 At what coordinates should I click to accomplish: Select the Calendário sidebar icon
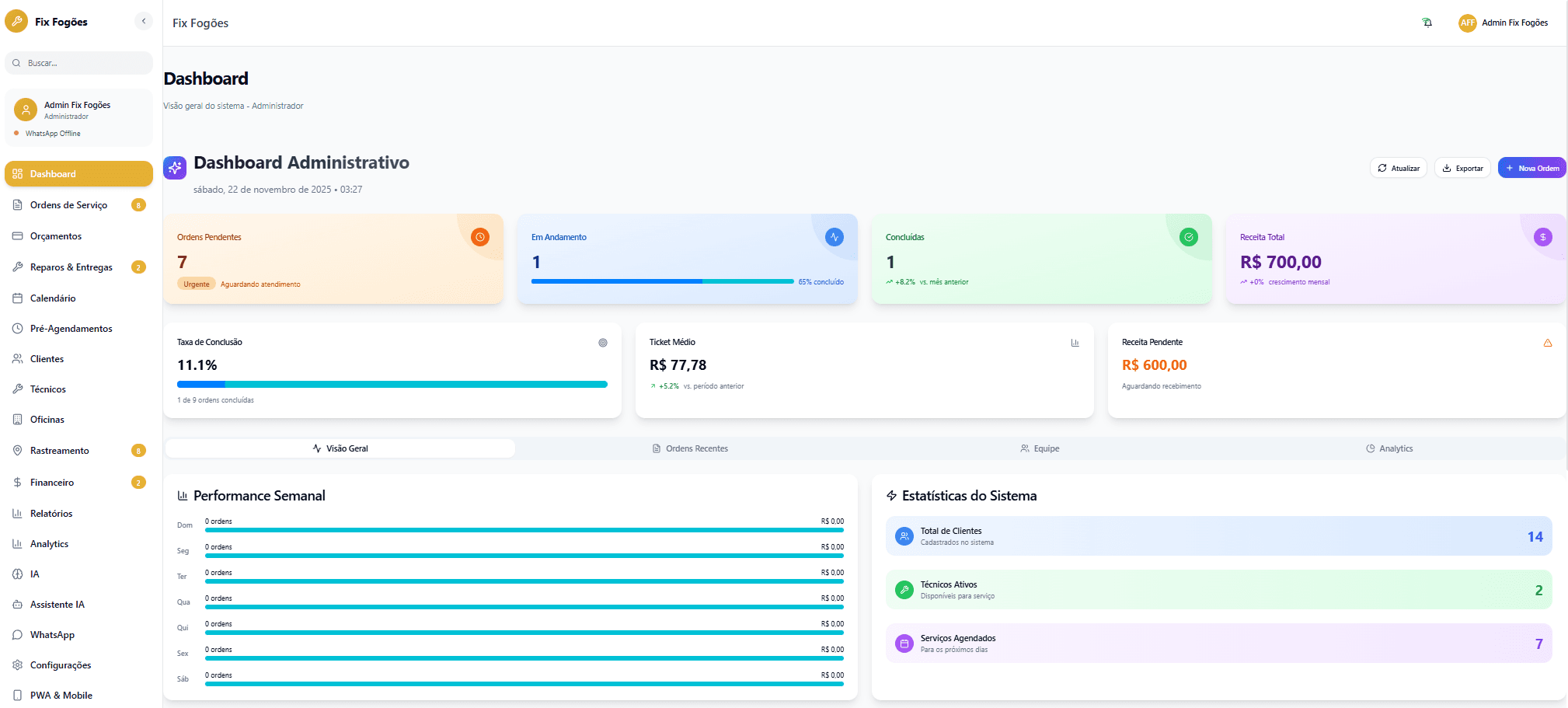point(17,298)
